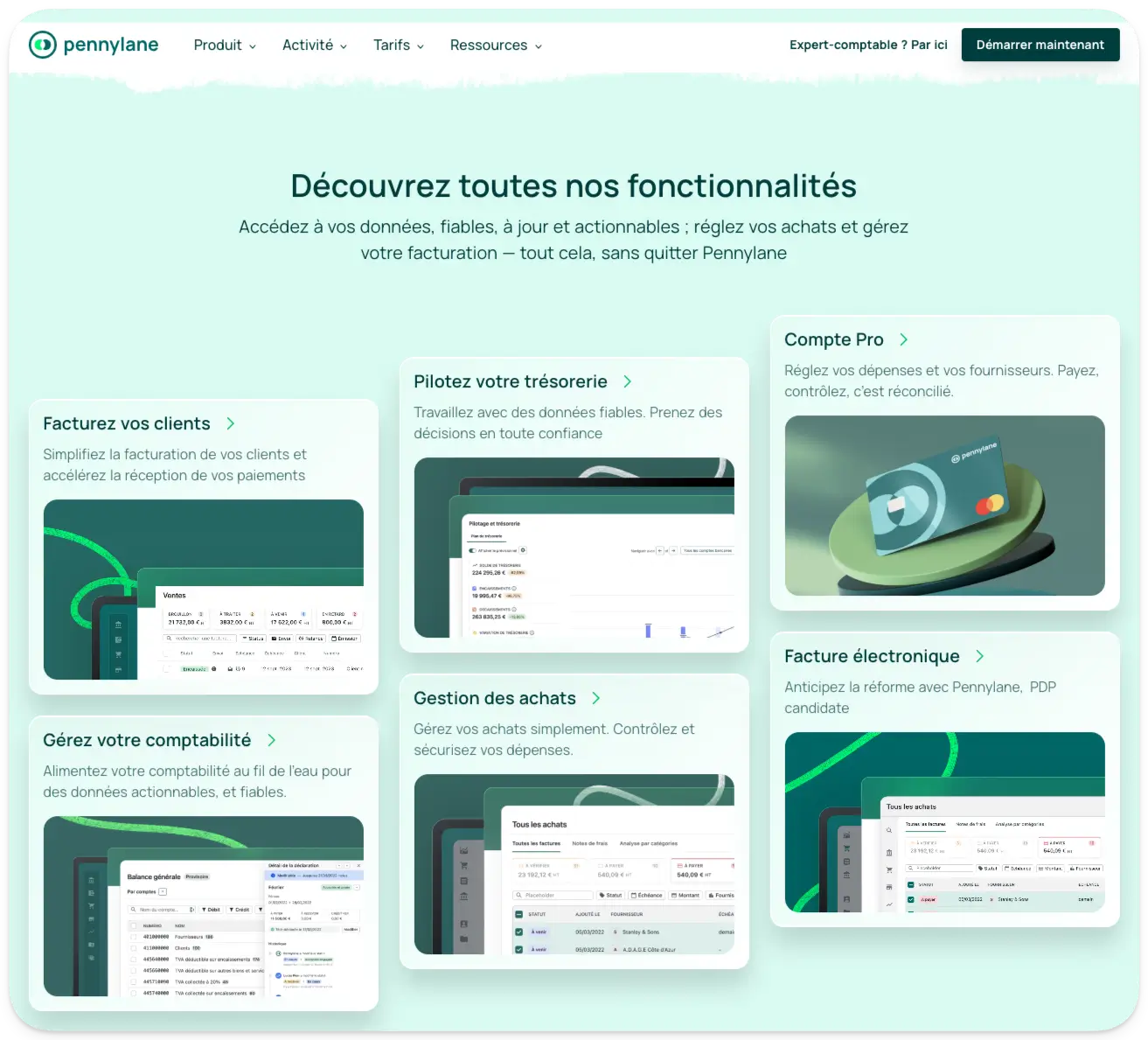1148x1040 pixels.
Task: Expand the Tarifs dropdown chevron
Action: [421, 46]
